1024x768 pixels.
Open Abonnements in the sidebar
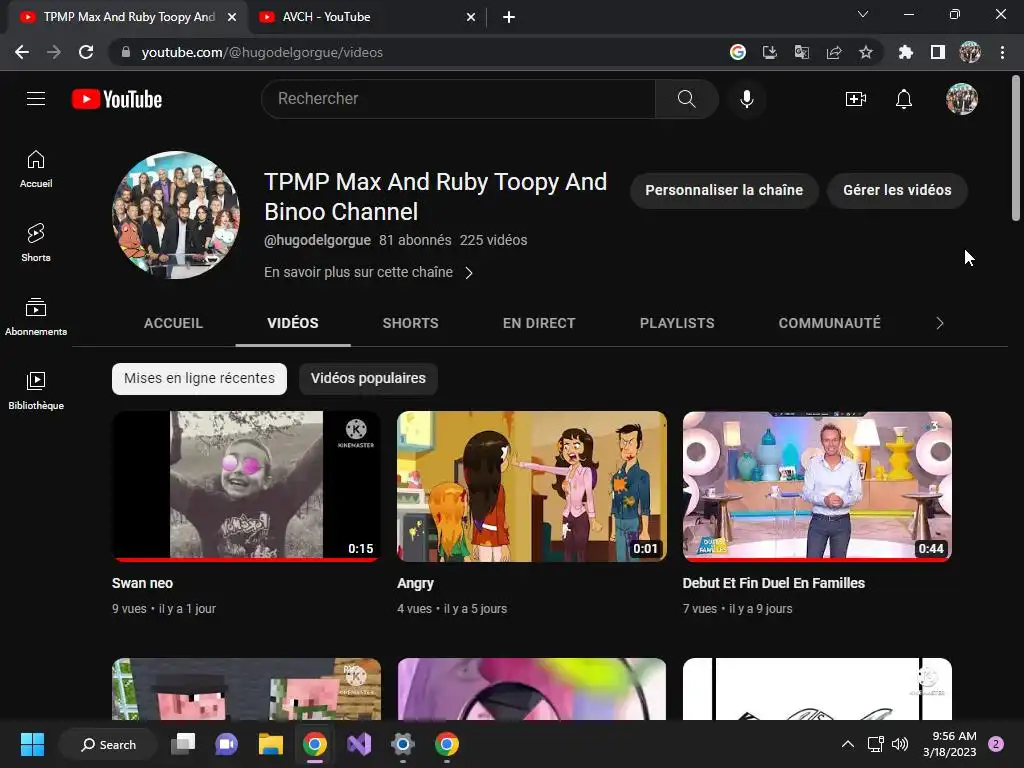coord(36,317)
